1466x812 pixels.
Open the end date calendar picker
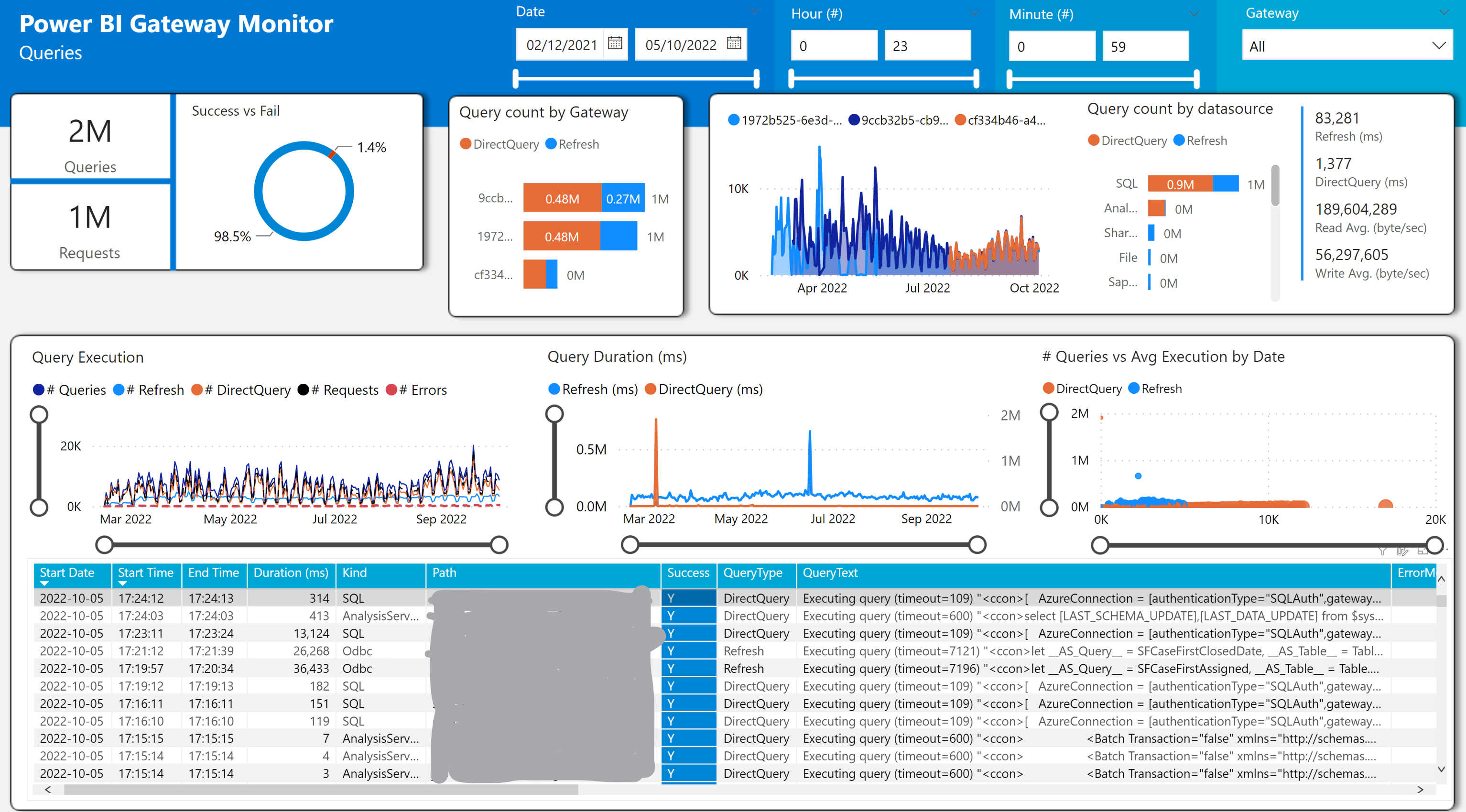(734, 43)
